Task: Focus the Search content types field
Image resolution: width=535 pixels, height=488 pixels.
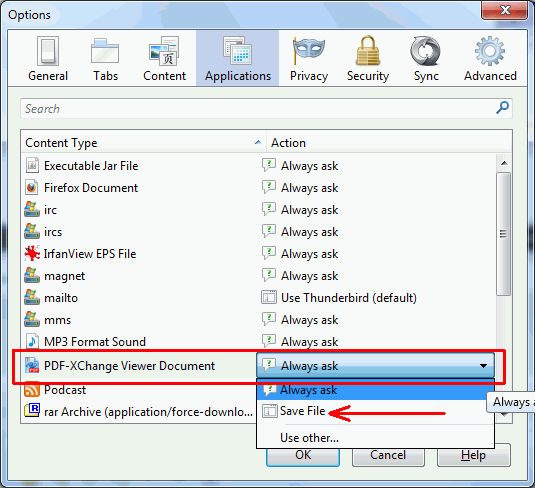Action: 266,109
